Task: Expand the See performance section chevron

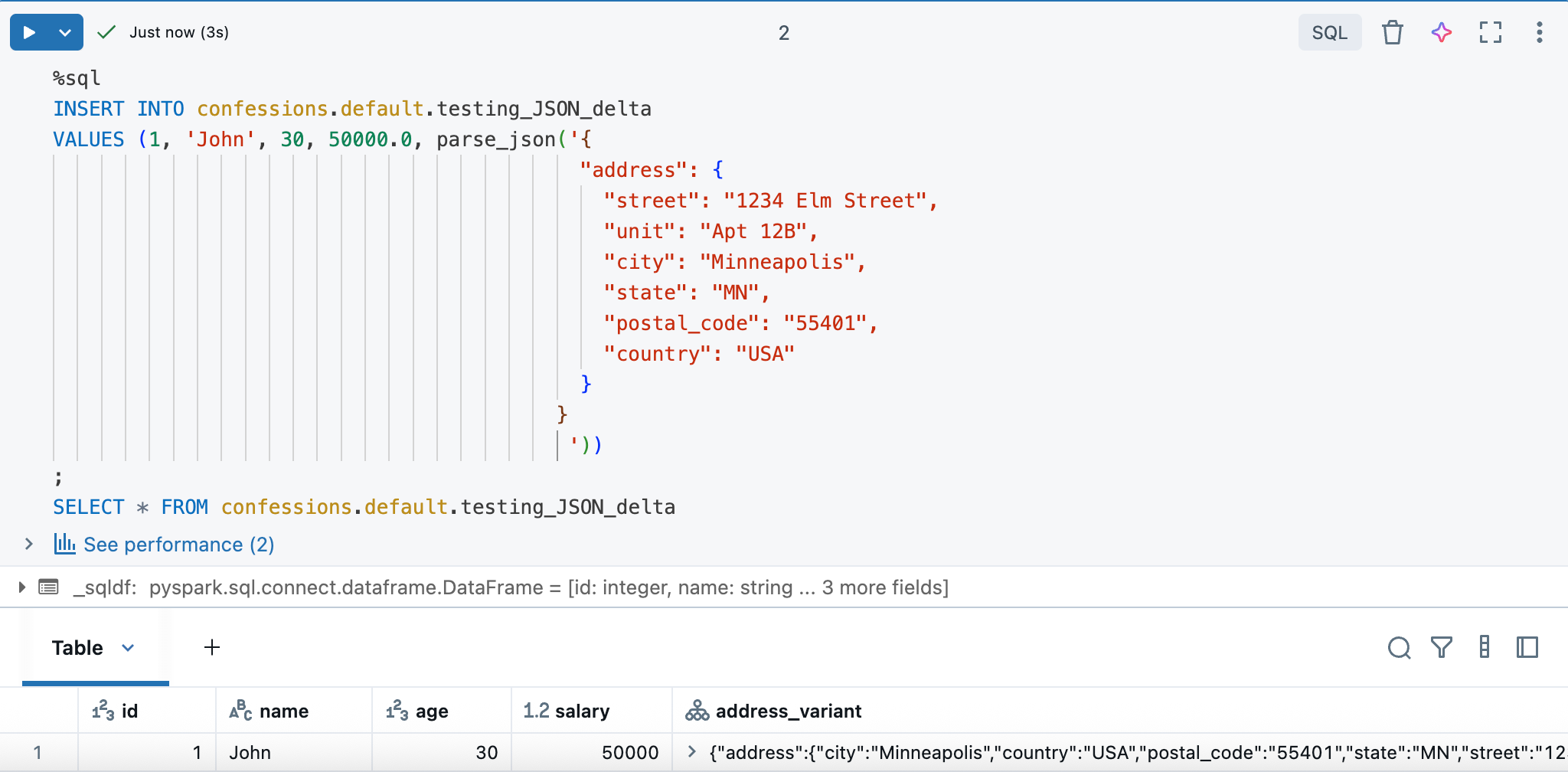Action: pyautogui.click(x=28, y=545)
